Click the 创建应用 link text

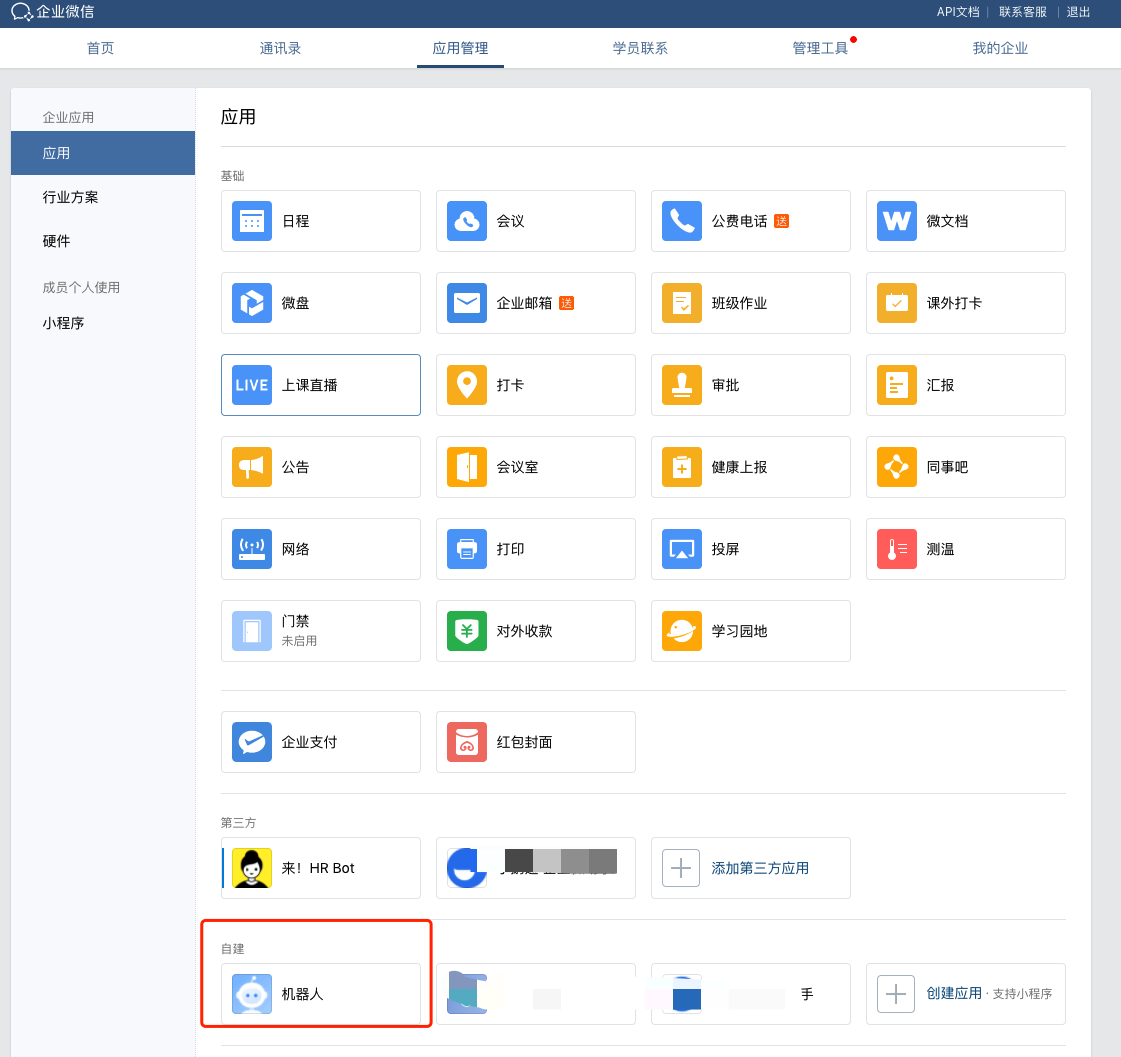[954, 993]
